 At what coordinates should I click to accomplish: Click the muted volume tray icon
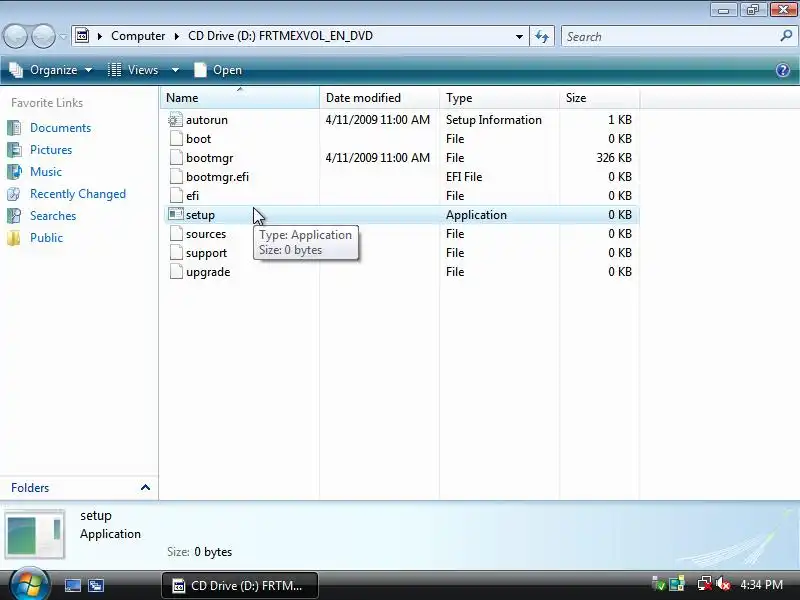tap(722, 584)
